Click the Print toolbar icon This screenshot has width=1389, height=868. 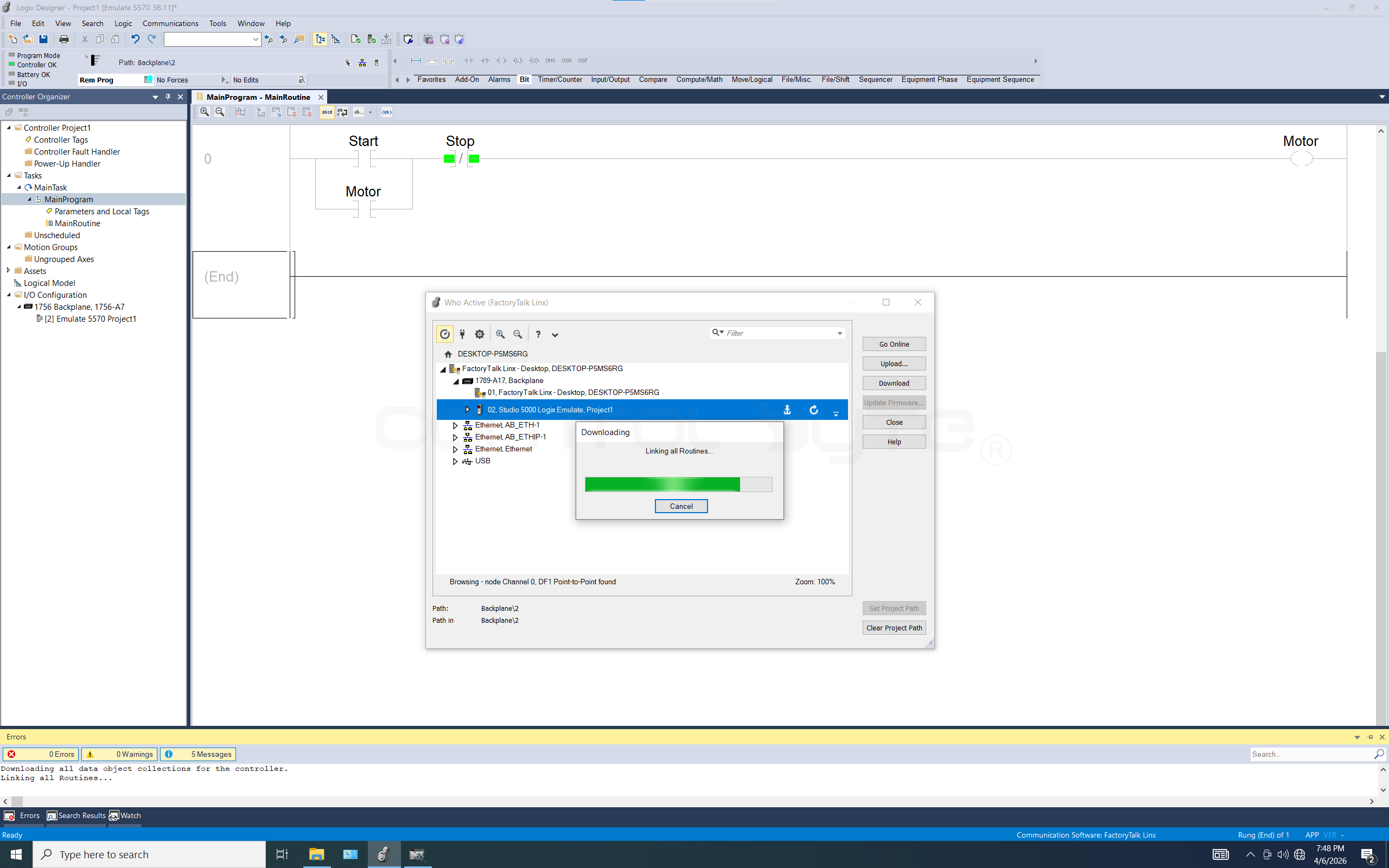[63, 39]
